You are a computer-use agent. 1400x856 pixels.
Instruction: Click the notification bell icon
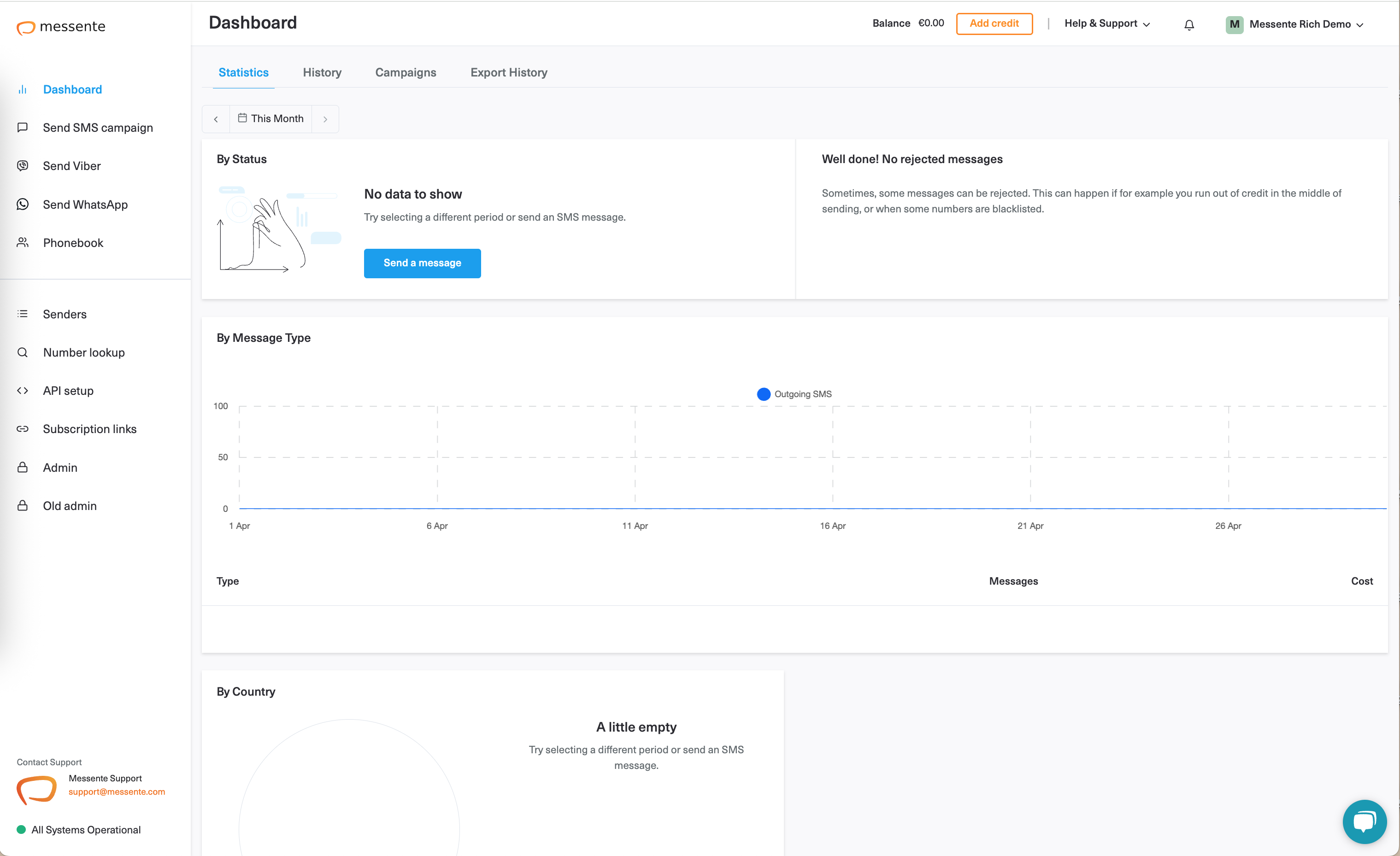[1188, 24]
